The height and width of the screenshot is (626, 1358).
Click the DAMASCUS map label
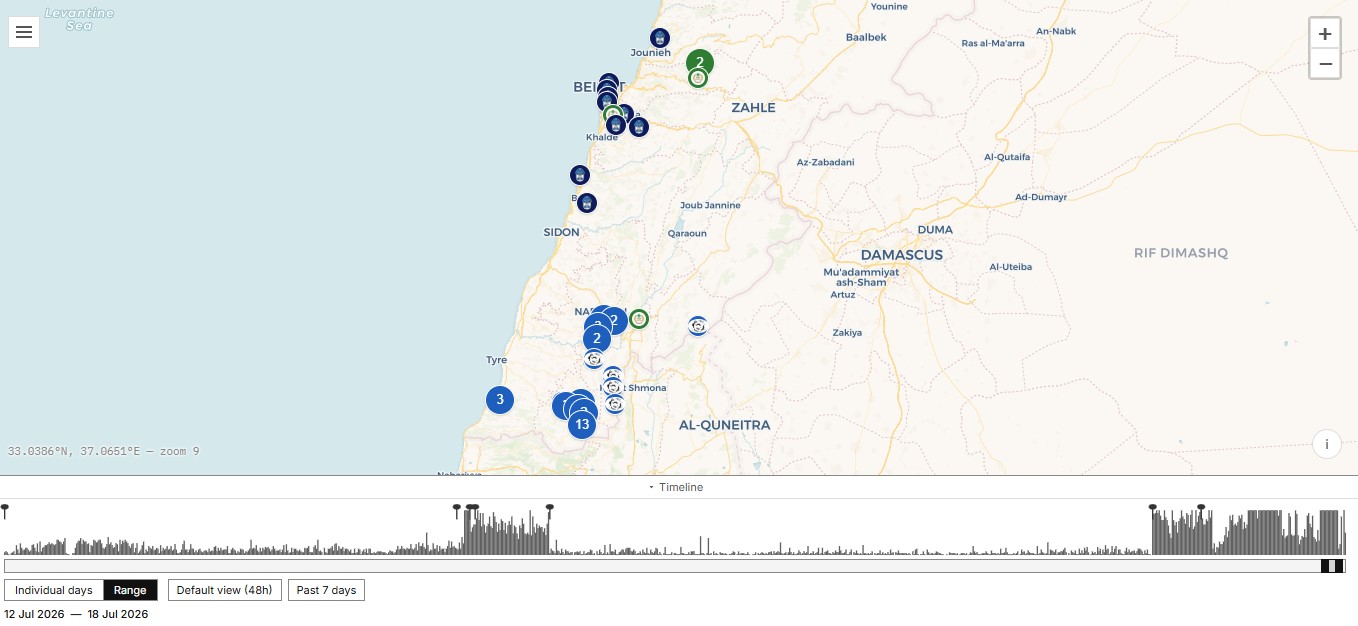pyautogui.click(x=902, y=255)
